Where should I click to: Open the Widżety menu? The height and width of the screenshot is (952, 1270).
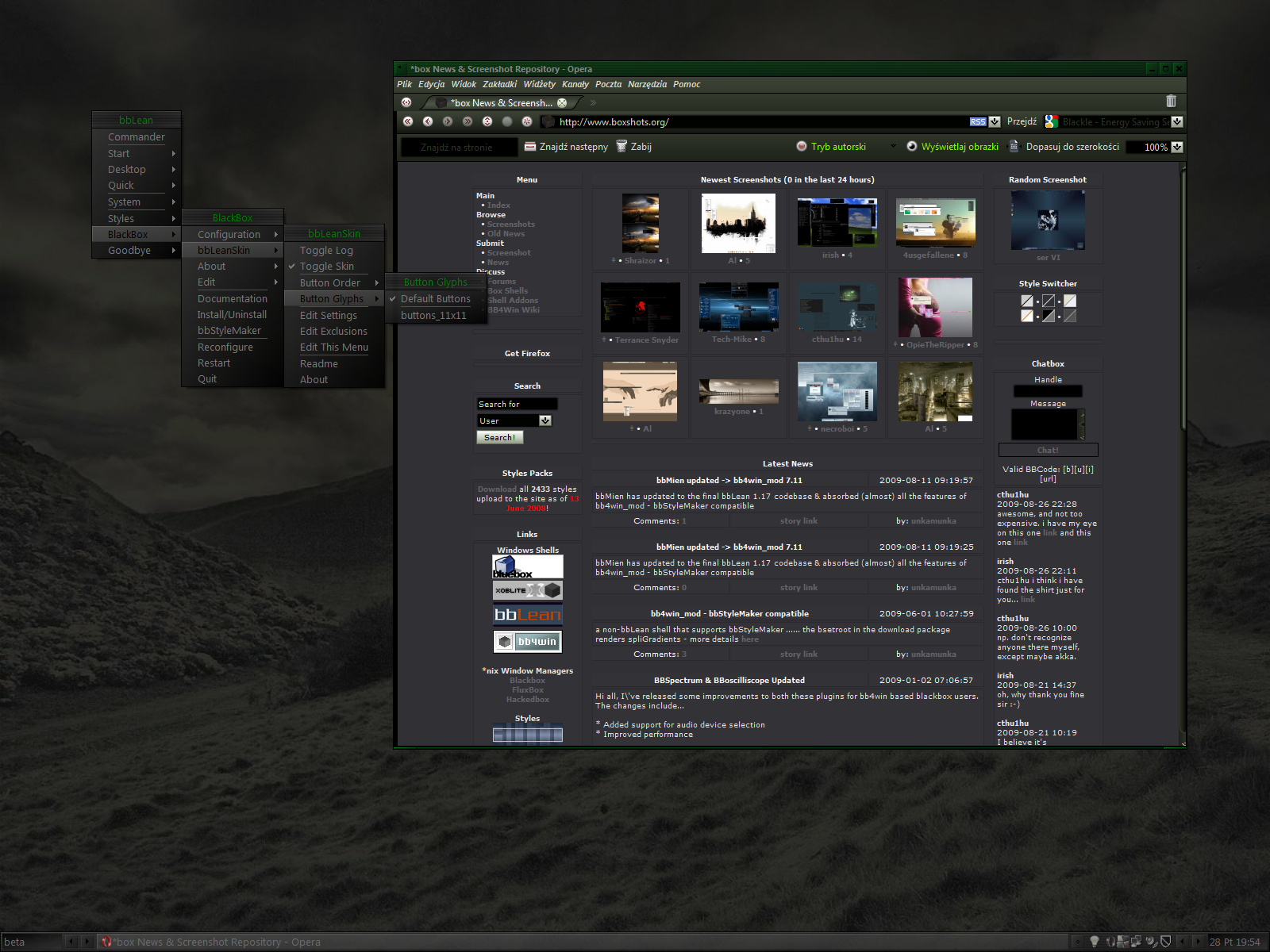(540, 84)
